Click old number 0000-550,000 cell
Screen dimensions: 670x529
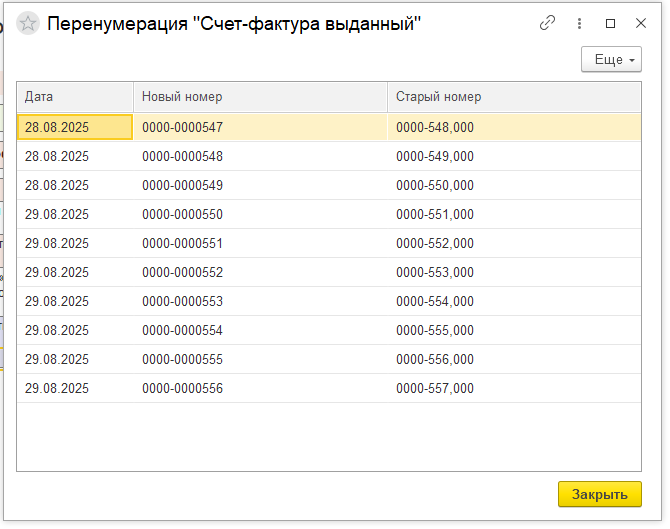(x=513, y=186)
